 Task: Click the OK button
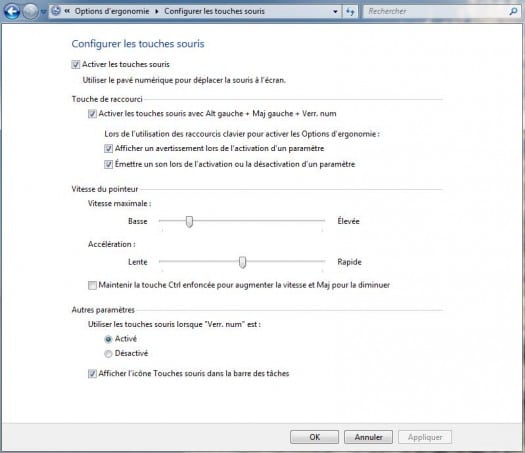click(x=314, y=437)
